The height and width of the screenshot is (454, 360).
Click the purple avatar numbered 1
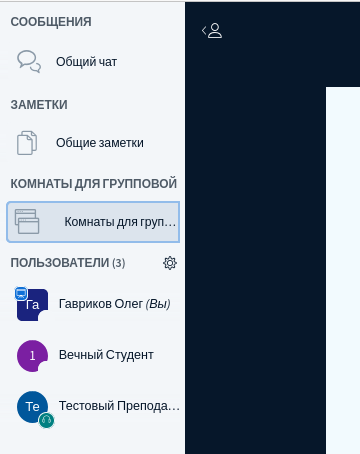[x=32, y=356]
